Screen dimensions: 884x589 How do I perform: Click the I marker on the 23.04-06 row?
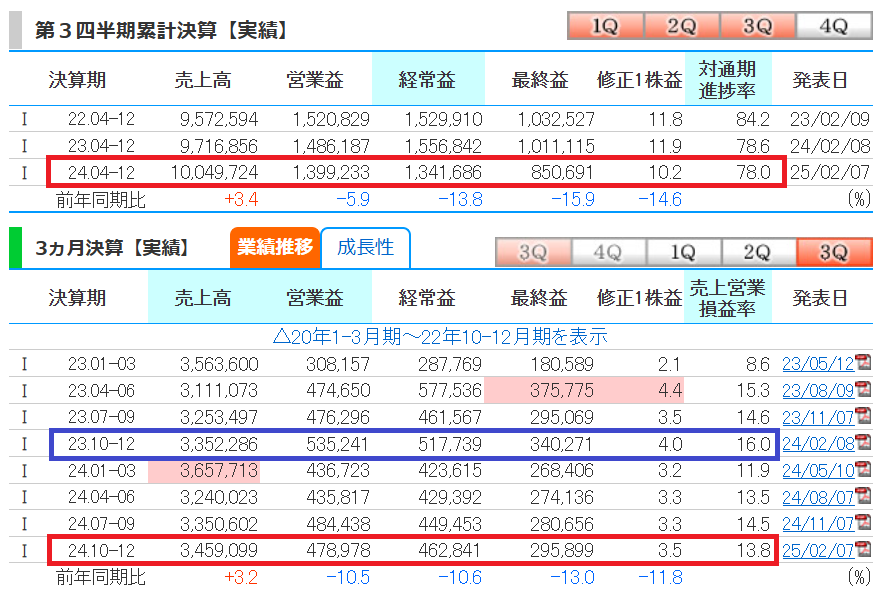click(24, 391)
